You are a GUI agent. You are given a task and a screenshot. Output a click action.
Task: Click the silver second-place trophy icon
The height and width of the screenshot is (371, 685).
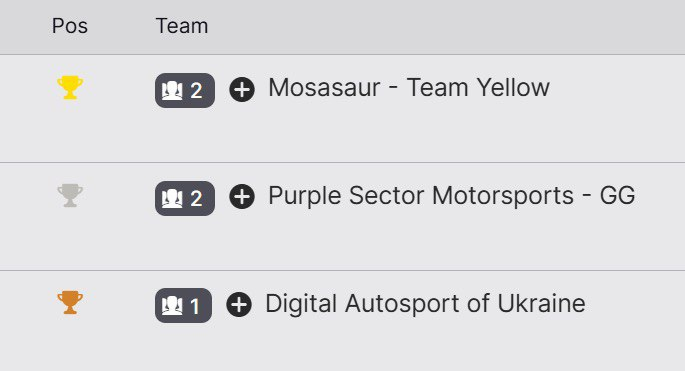point(70,195)
